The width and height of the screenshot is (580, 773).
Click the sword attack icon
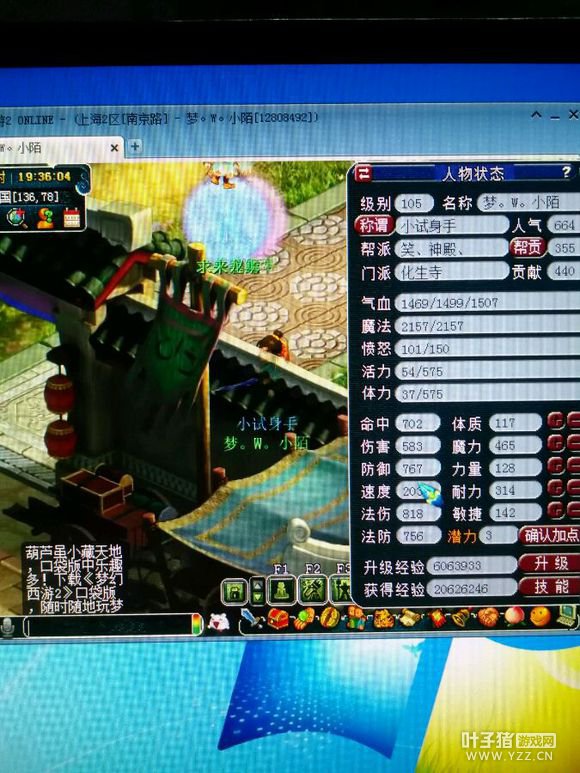(251, 618)
